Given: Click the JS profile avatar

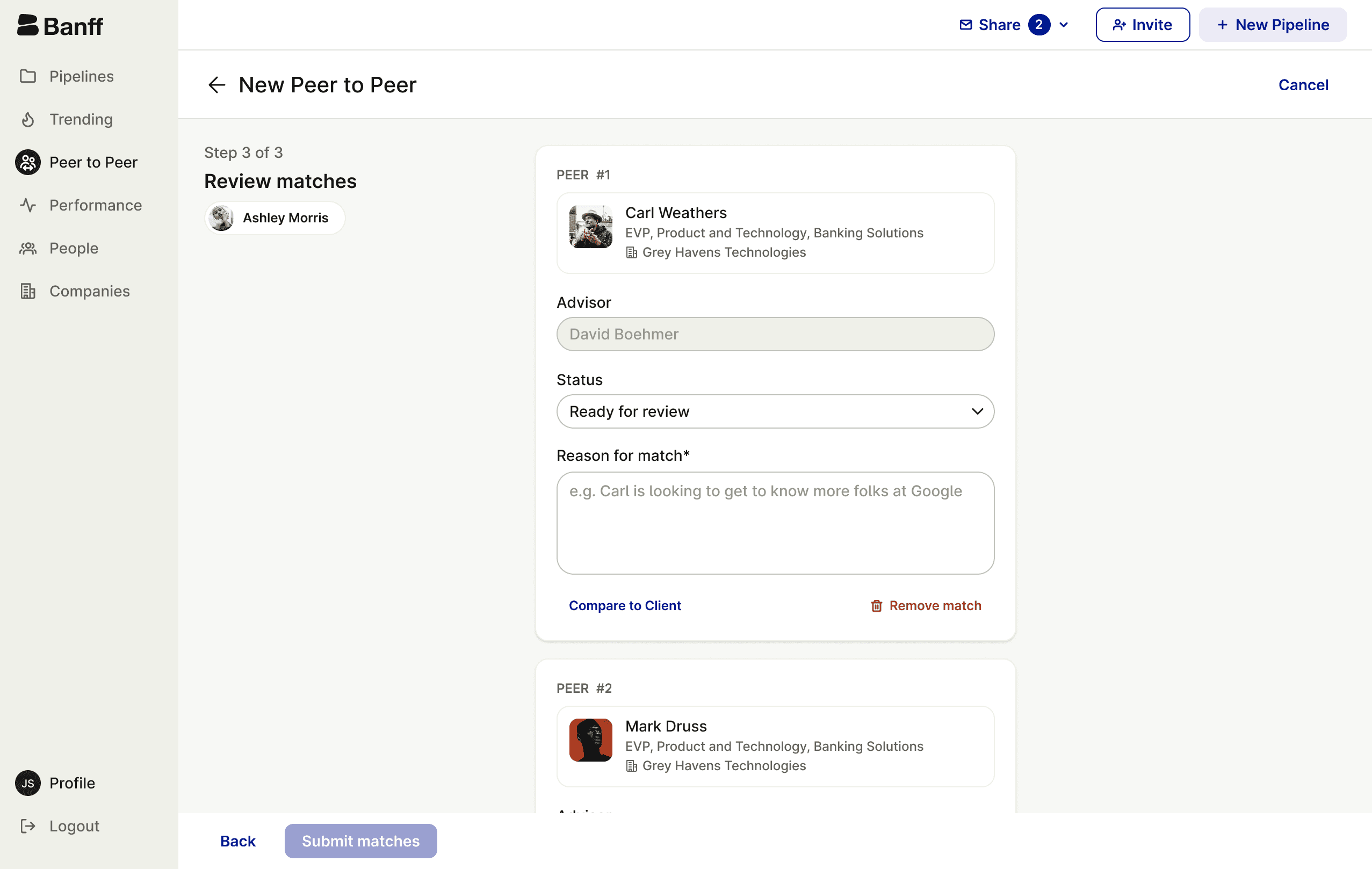Looking at the screenshot, I should 28,783.
